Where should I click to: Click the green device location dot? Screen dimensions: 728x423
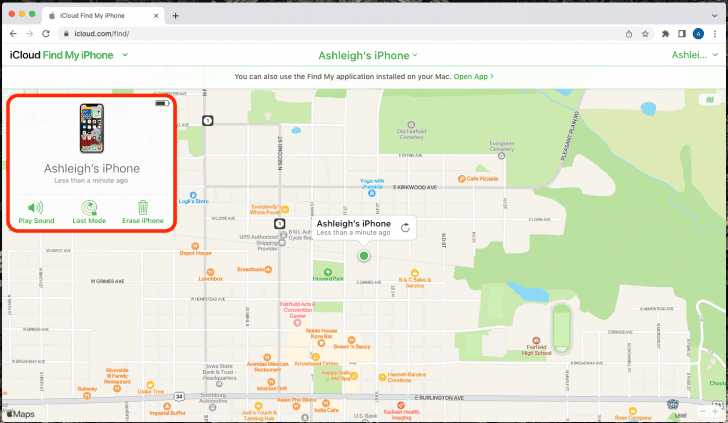tap(364, 256)
